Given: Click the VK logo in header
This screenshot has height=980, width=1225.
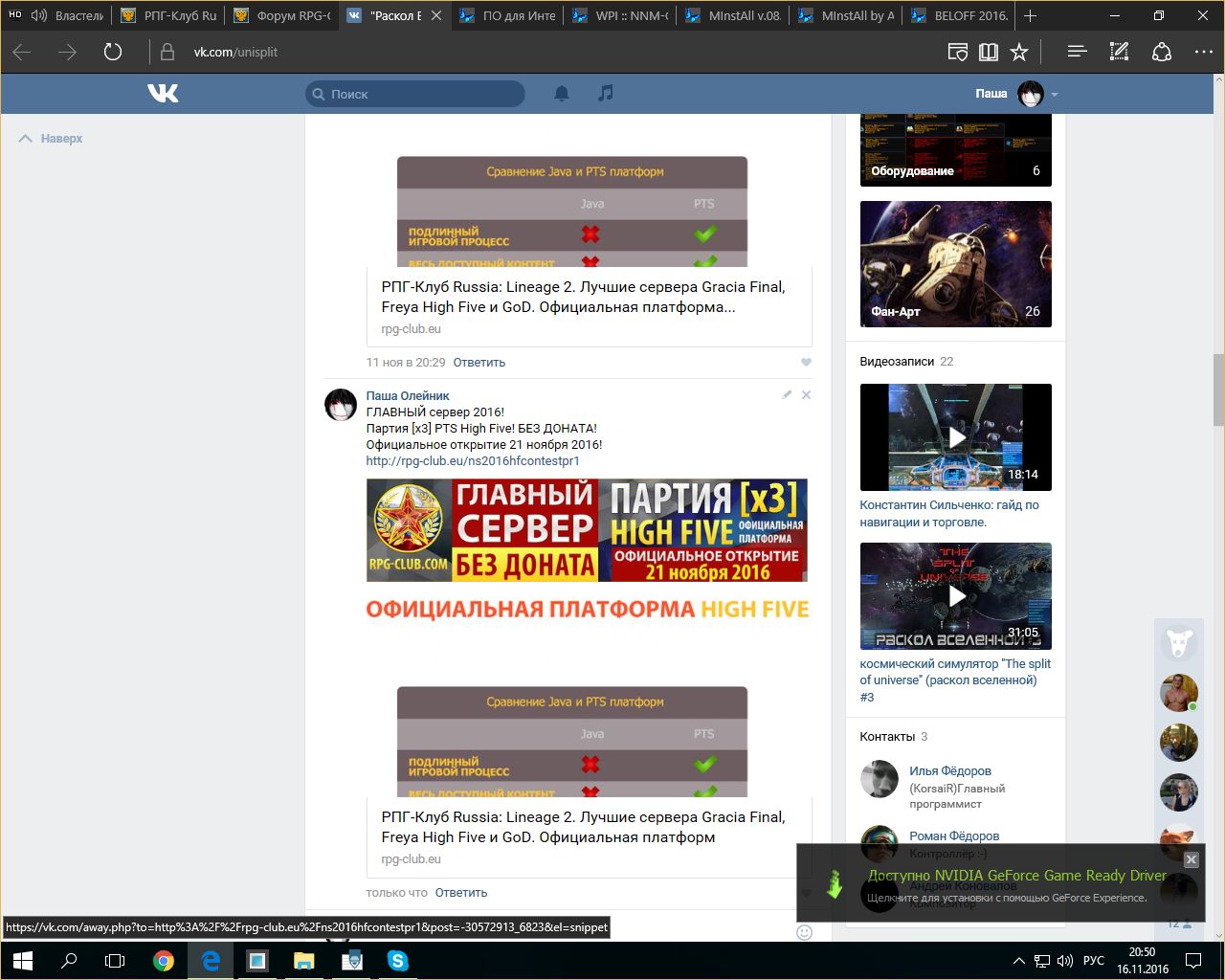Looking at the screenshot, I should pos(163,93).
